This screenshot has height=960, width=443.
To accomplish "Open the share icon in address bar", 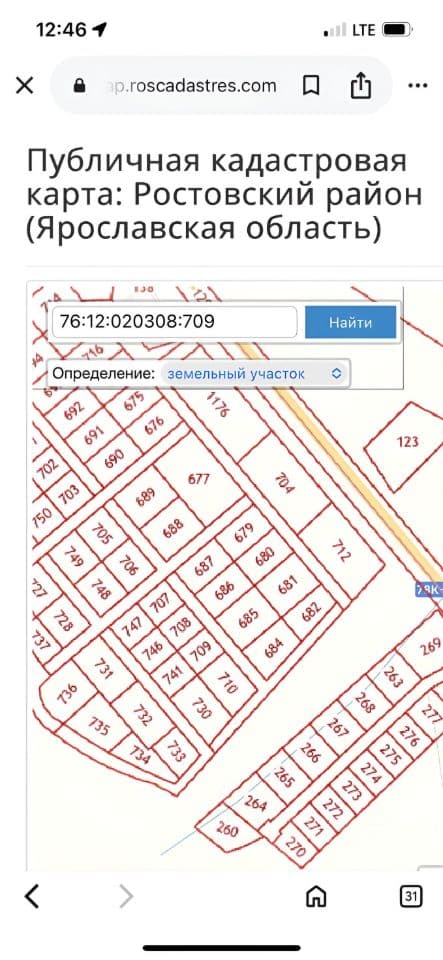I will pyautogui.click(x=360, y=85).
